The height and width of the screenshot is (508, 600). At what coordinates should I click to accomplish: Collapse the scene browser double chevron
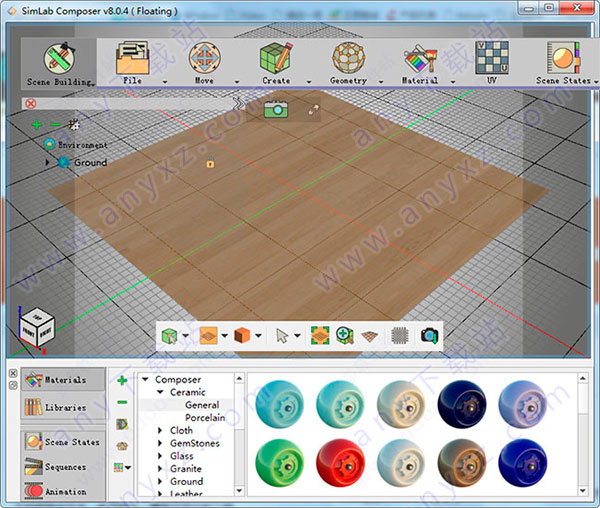tap(238, 104)
